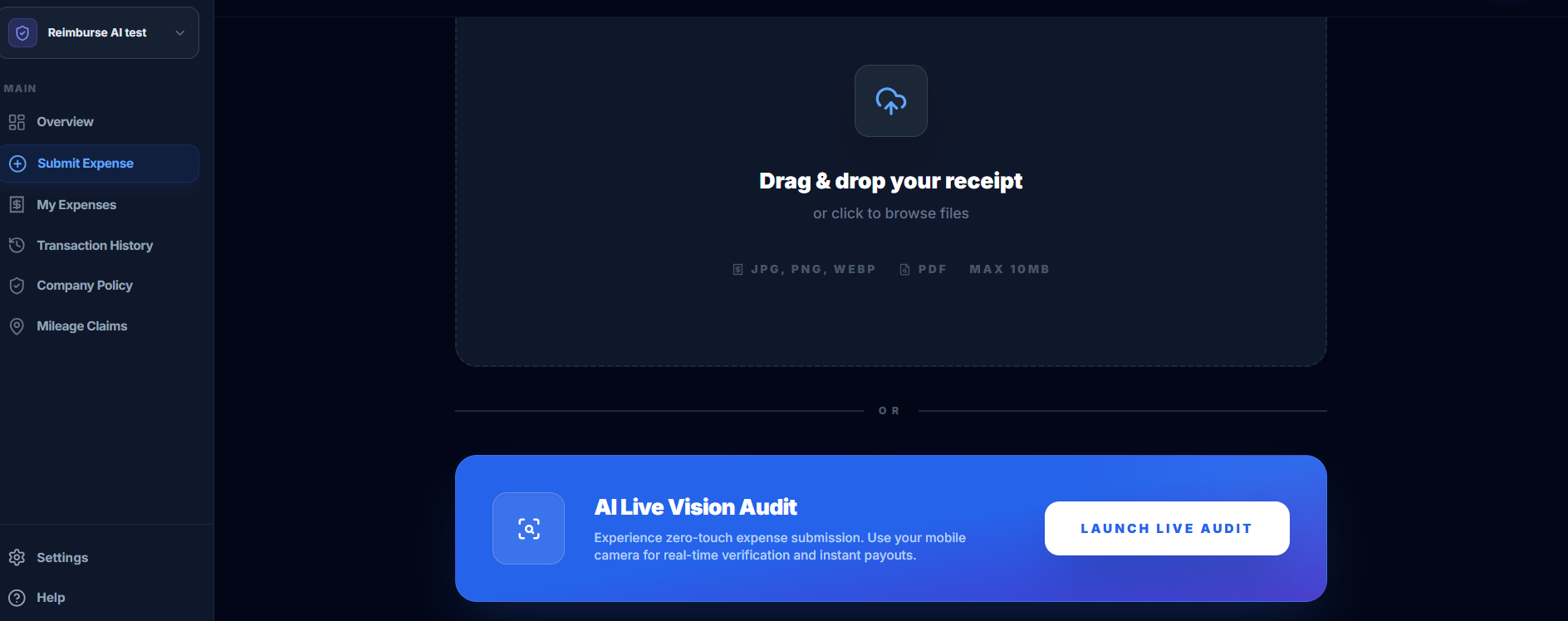Click the Mileage Claims pin icon
1568x621 pixels.
(x=17, y=326)
